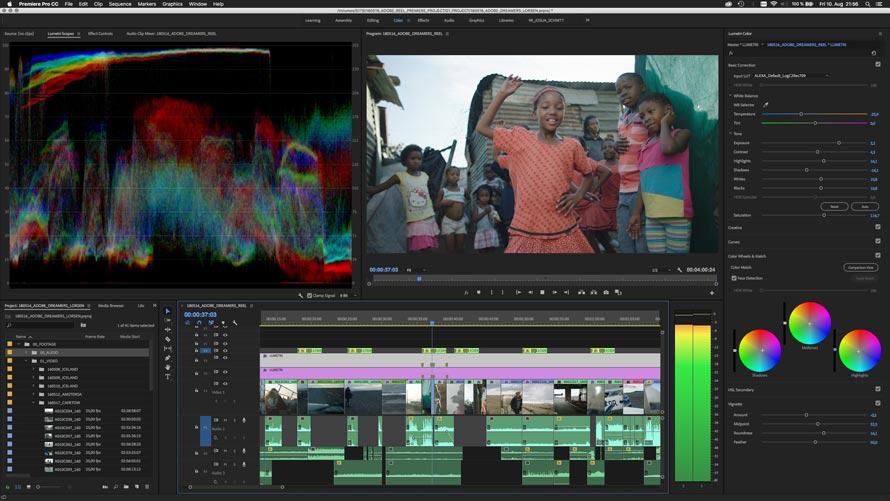Switch to Effect Controls tab
Viewport: 890px width, 501px height.
(x=100, y=33)
